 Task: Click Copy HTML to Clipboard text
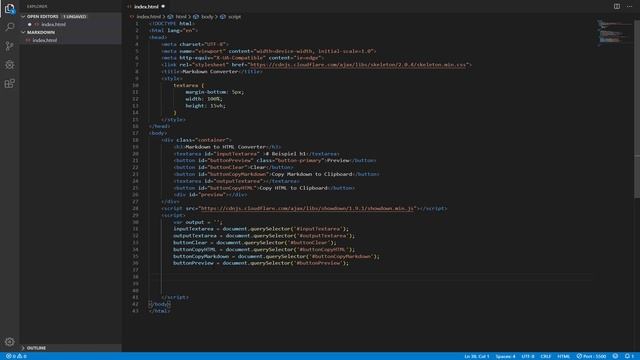293,188
